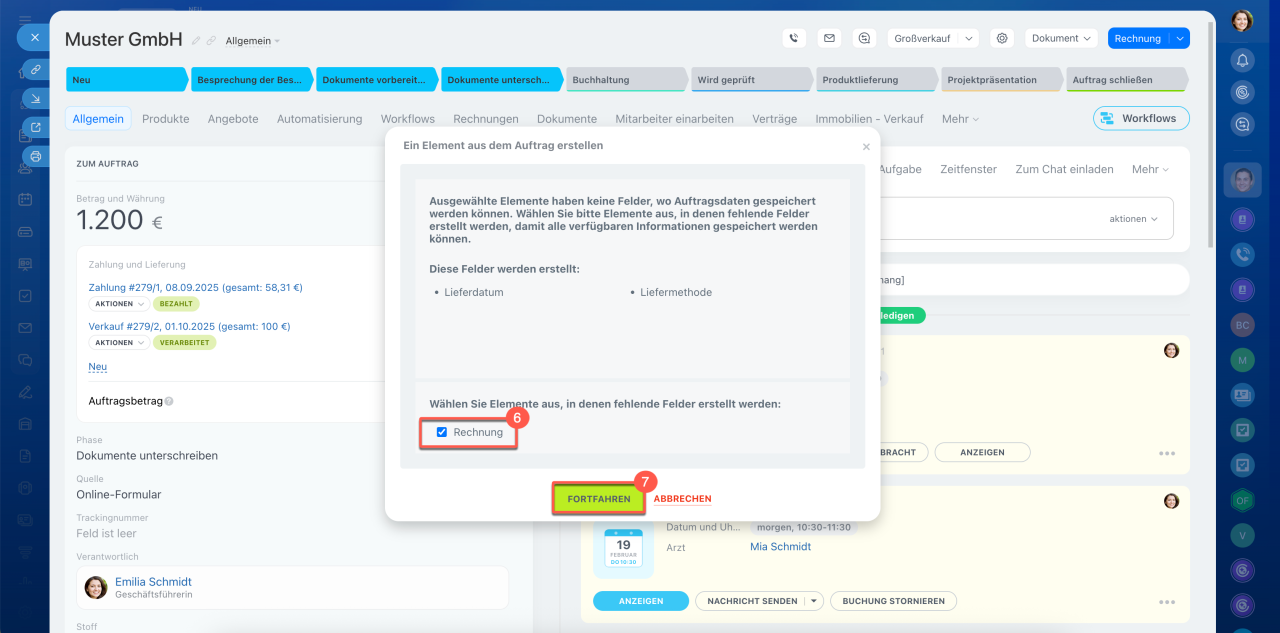Click the settings gear icon
The height and width of the screenshot is (633, 1280).
click(x=1001, y=38)
